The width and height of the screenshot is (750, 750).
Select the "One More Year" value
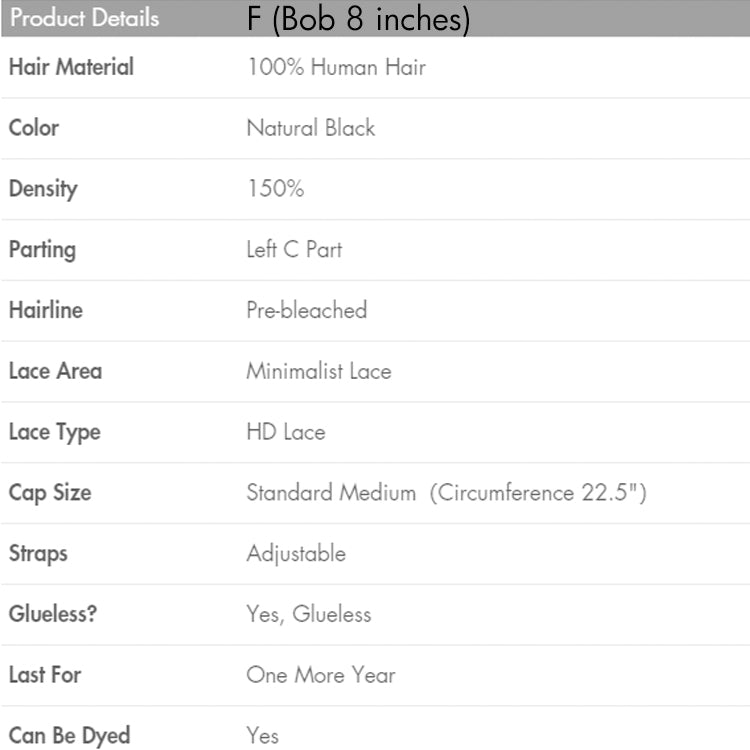coord(321,675)
